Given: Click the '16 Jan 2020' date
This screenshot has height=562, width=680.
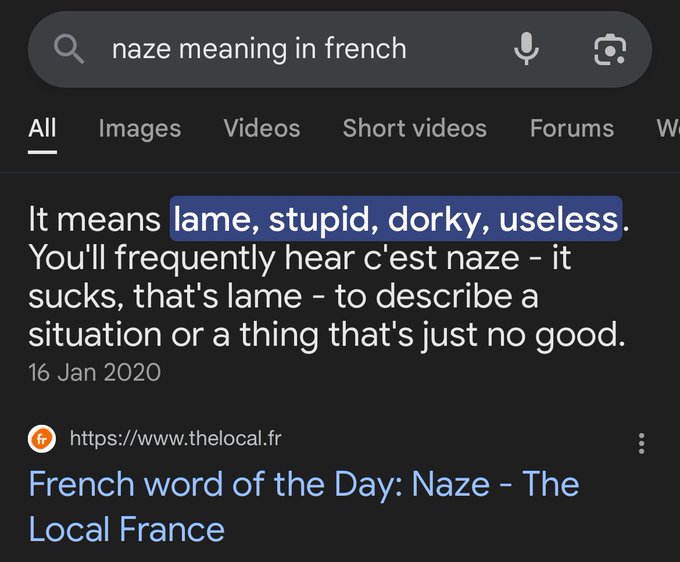Looking at the screenshot, I should tap(94, 372).
